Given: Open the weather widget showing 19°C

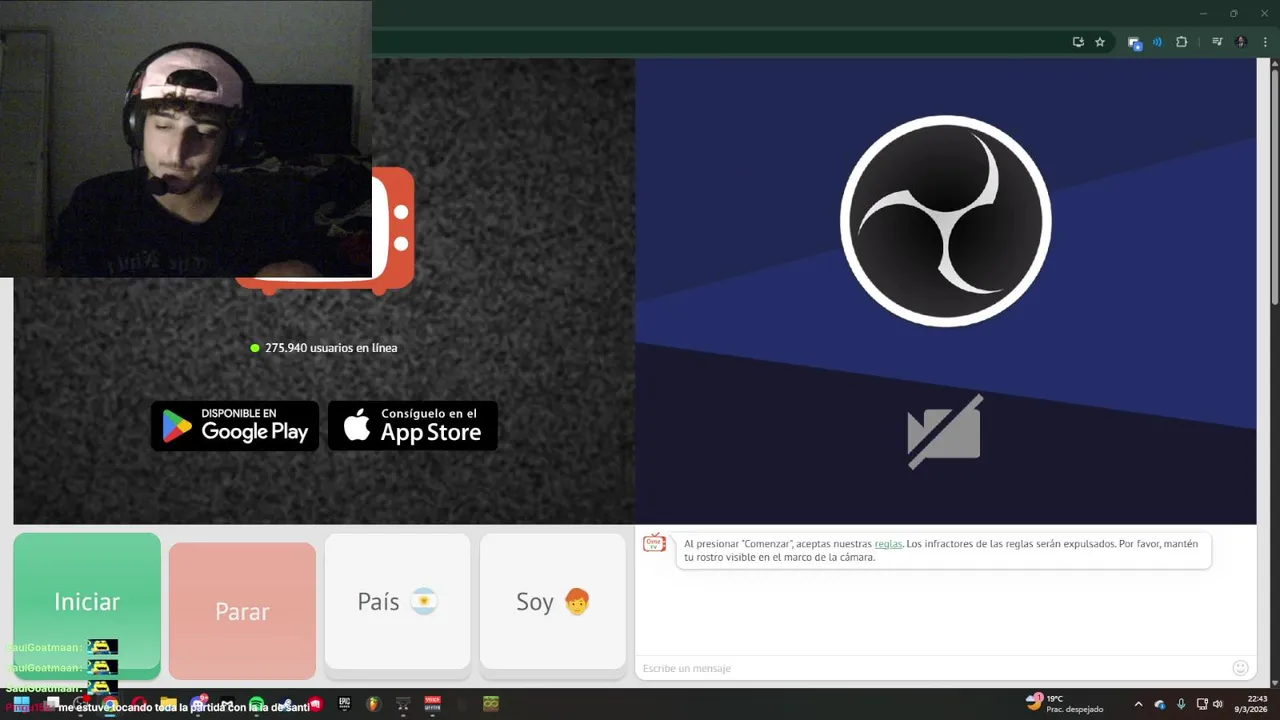Looking at the screenshot, I should (x=1064, y=703).
